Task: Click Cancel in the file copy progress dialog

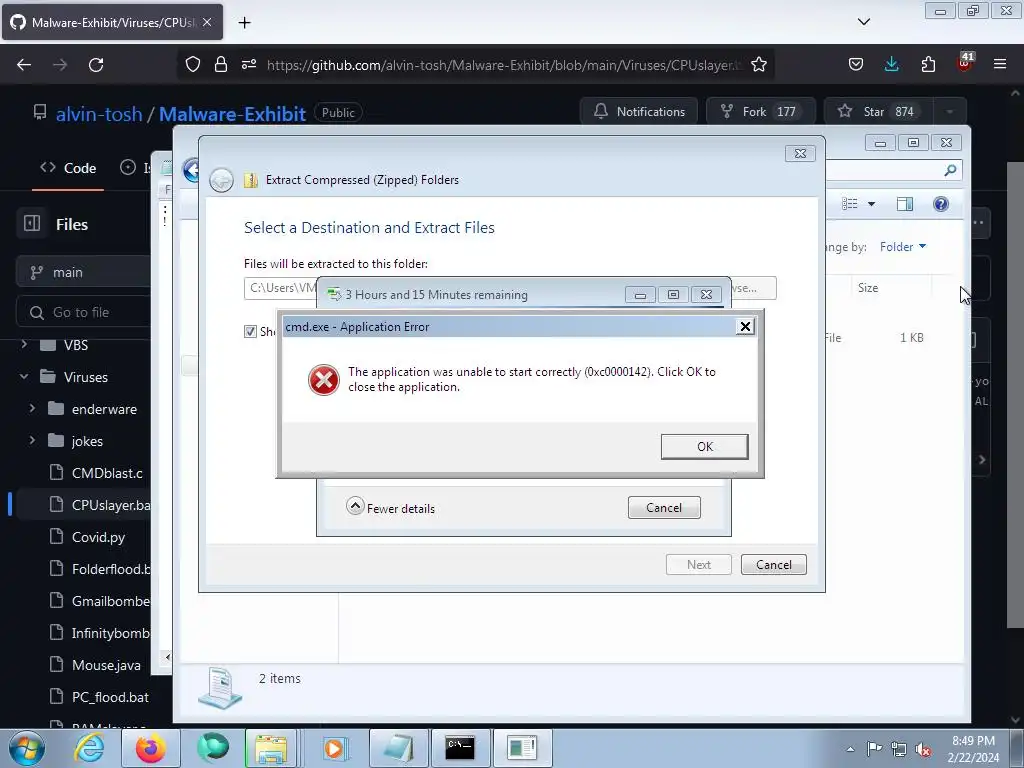Action: [664, 507]
